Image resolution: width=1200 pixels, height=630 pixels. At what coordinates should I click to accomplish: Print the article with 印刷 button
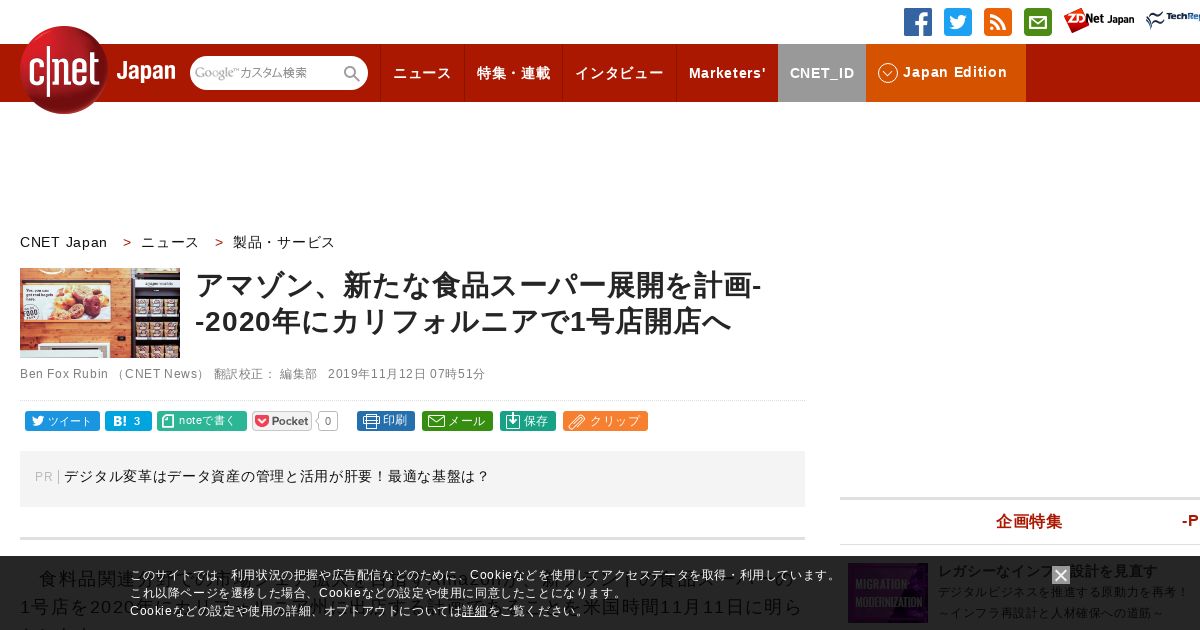click(x=386, y=421)
